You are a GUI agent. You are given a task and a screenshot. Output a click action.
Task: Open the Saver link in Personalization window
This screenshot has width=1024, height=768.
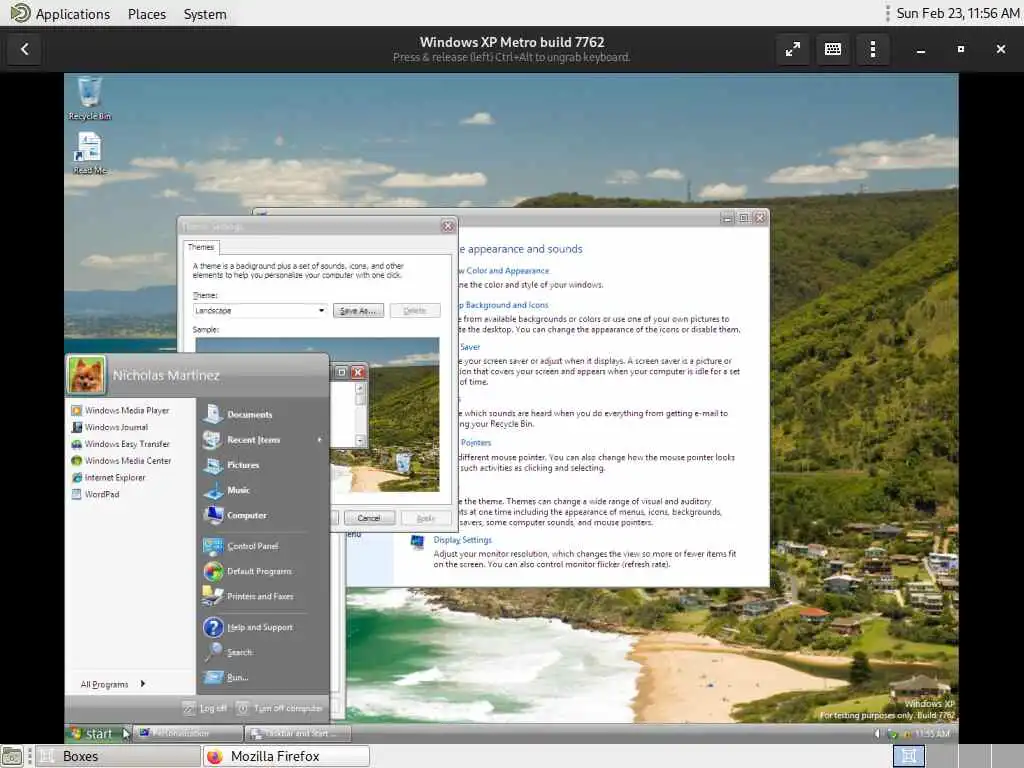point(469,347)
